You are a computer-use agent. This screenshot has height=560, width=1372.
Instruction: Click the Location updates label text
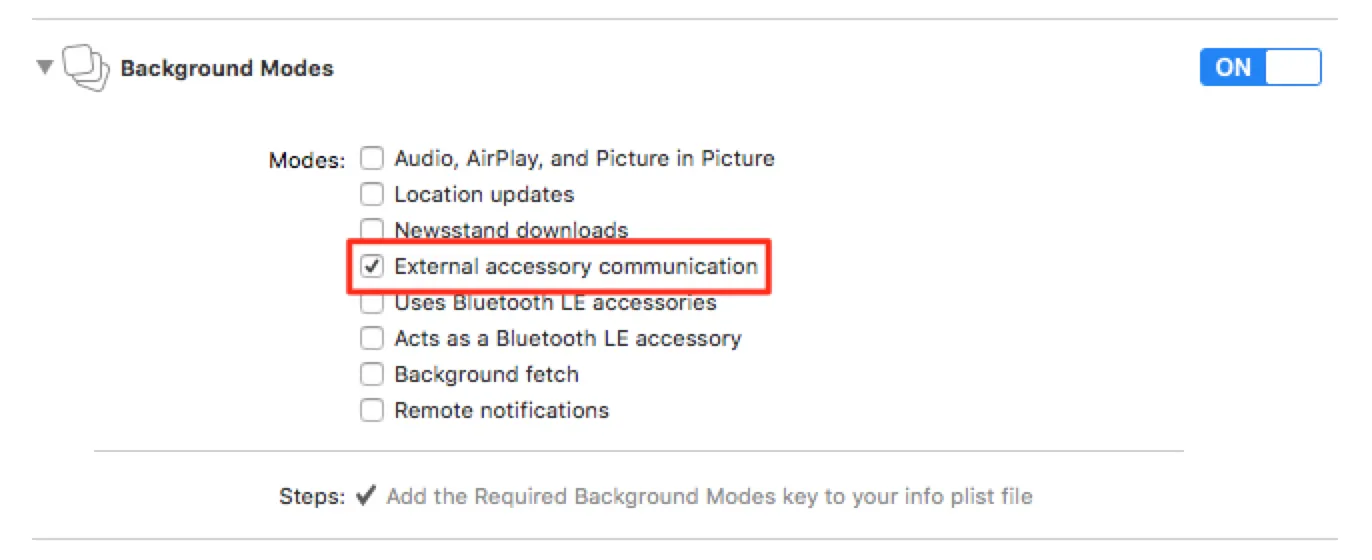(484, 194)
